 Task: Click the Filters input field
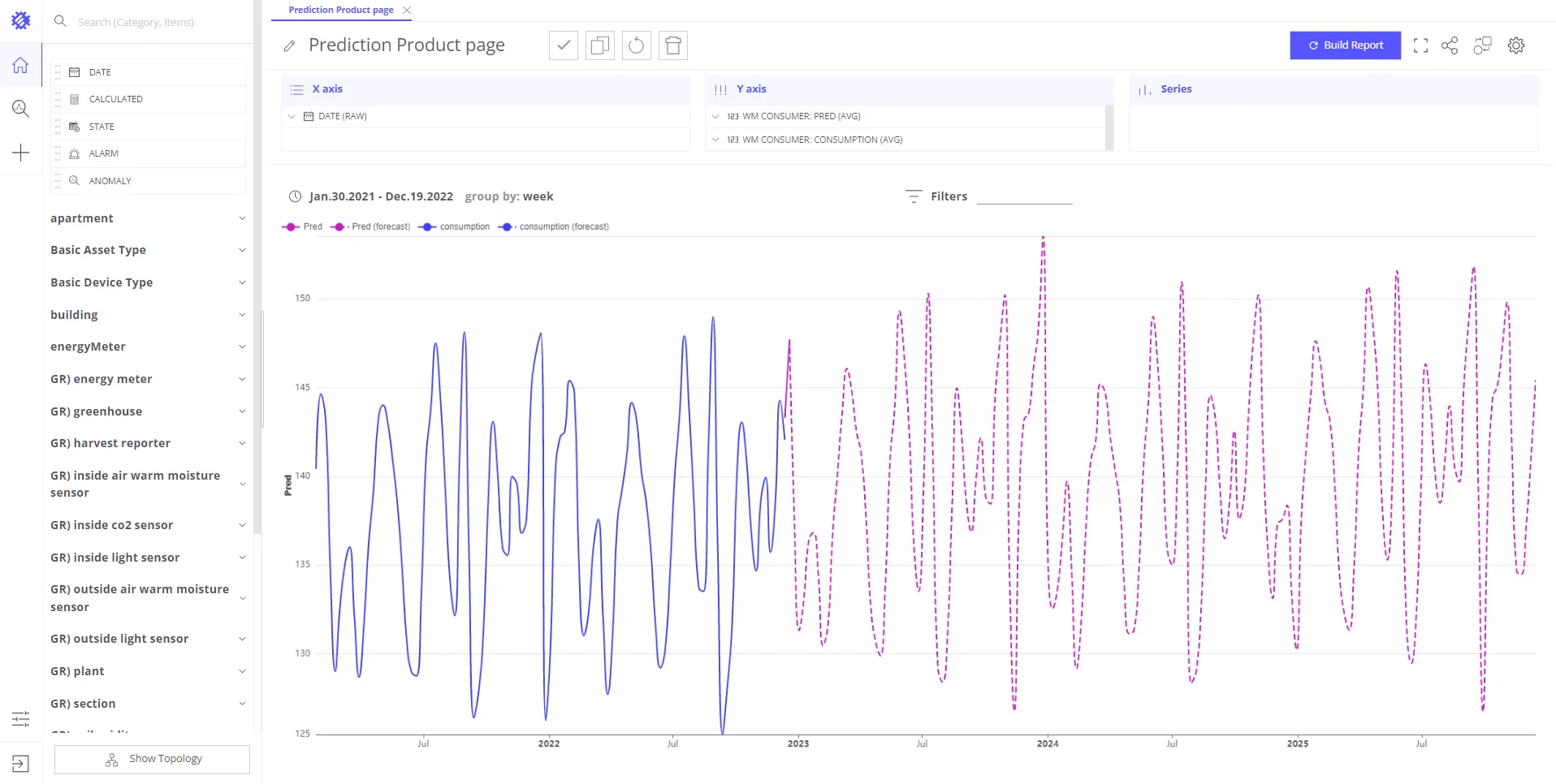[1024, 196]
